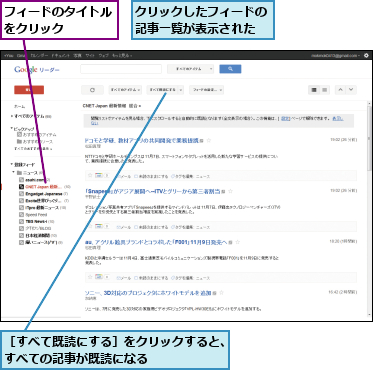Collapse the 登録フィード section
Image resolution: width=373 pixels, height=370 pixels.
(12, 164)
